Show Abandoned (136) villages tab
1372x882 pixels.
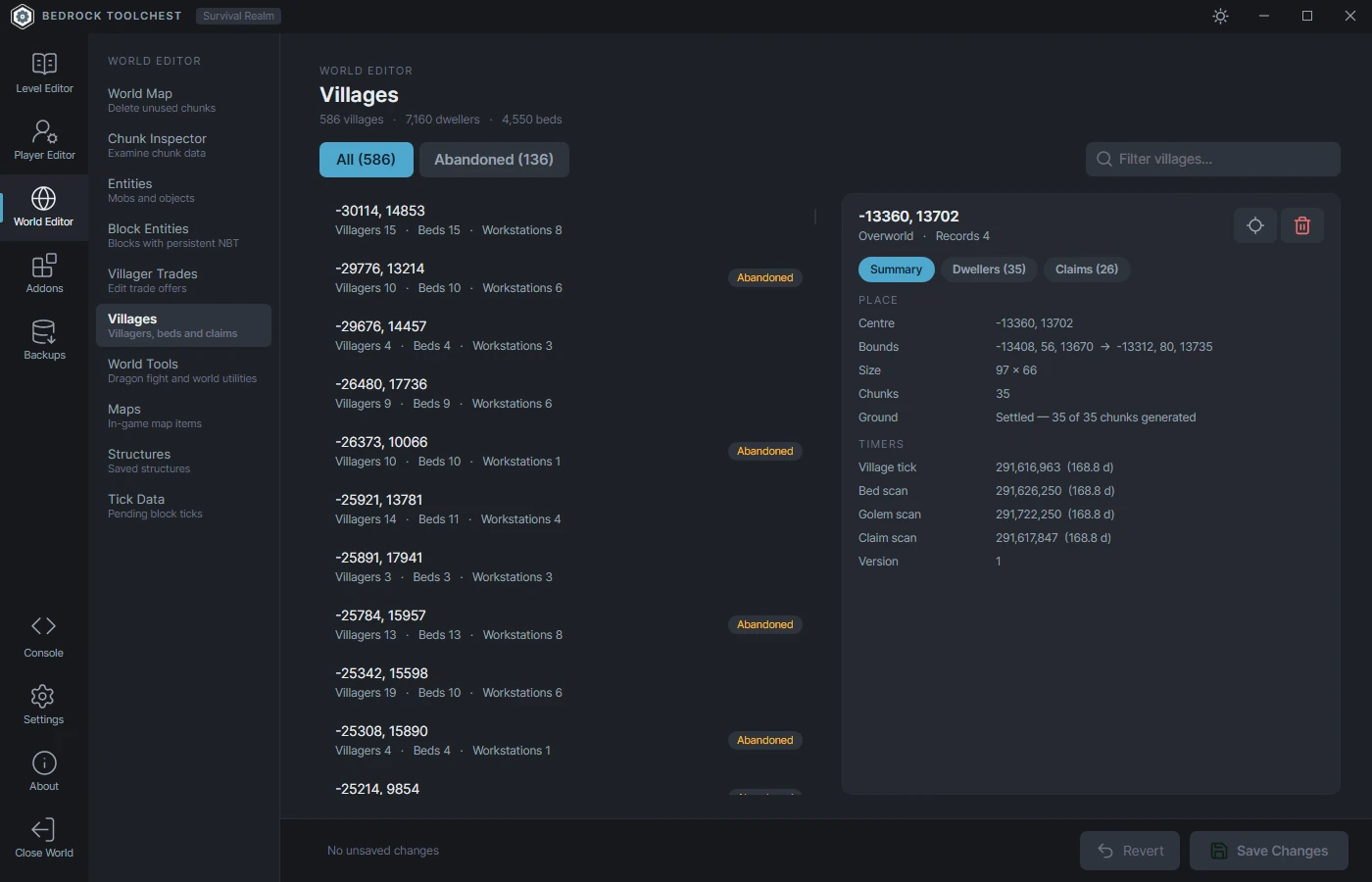494,160
